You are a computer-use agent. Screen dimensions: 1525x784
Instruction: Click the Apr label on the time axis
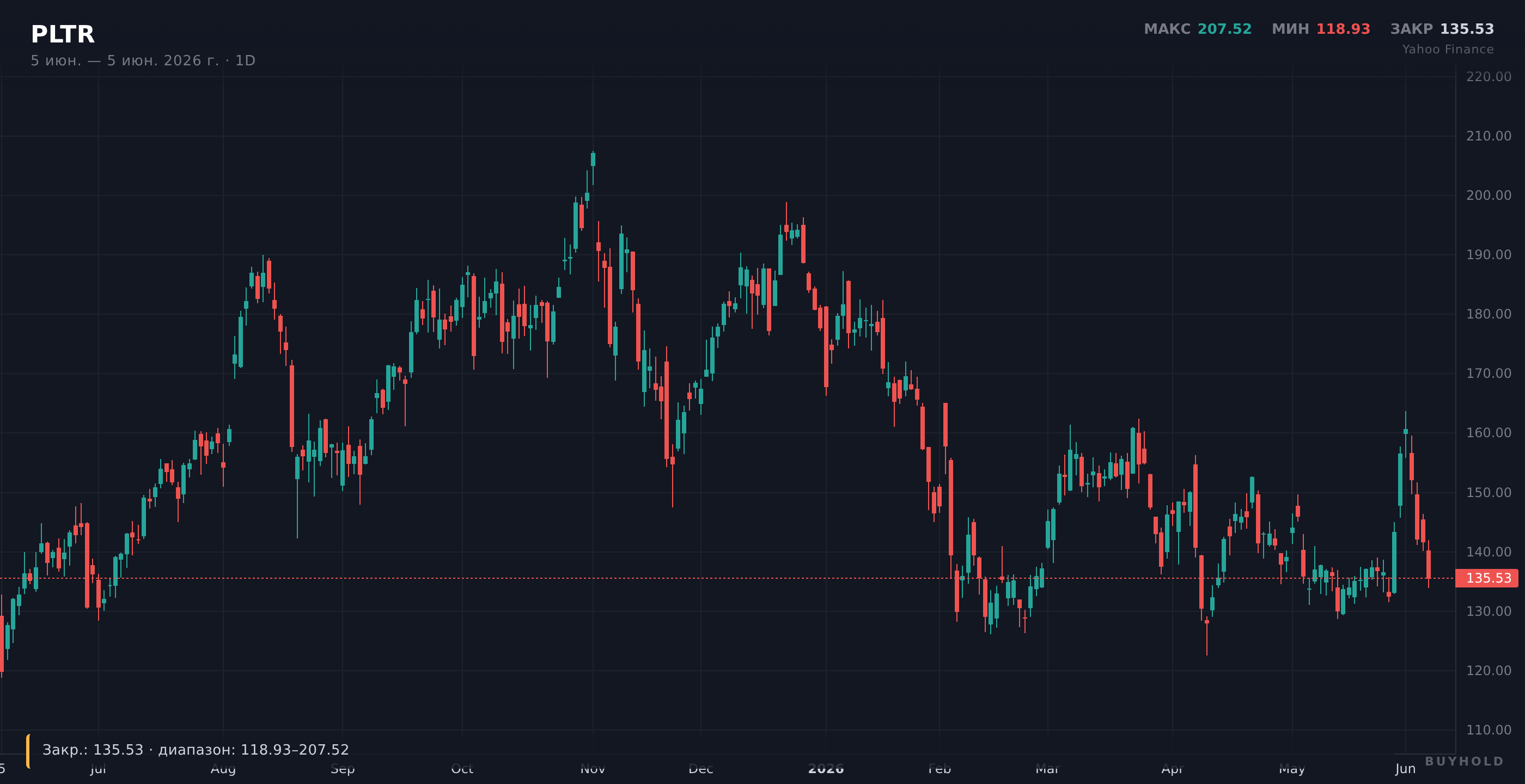click(1172, 769)
